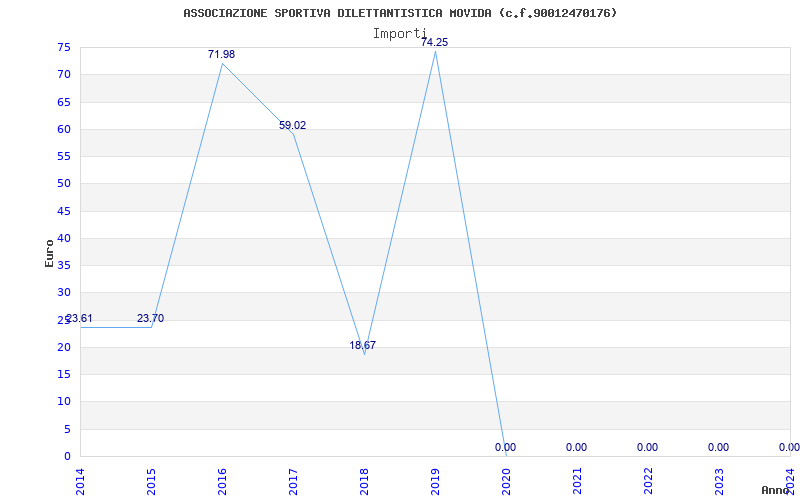
Task: Click the 30 y-axis tick label
Action: (64, 292)
